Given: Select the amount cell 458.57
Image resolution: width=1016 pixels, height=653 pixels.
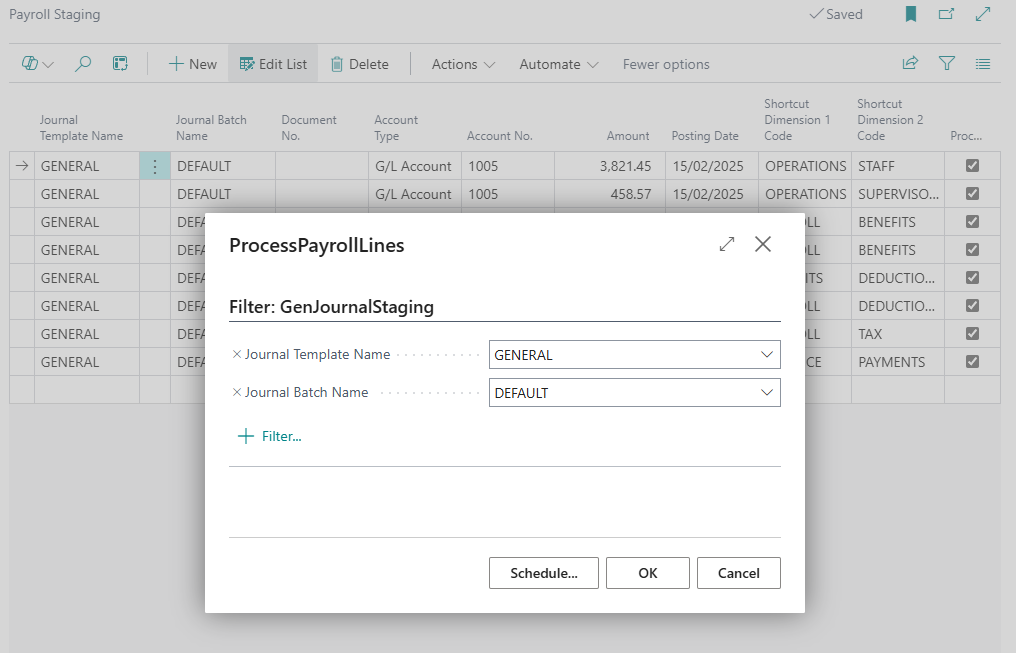Looking at the screenshot, I should click(x=610, y=194).
